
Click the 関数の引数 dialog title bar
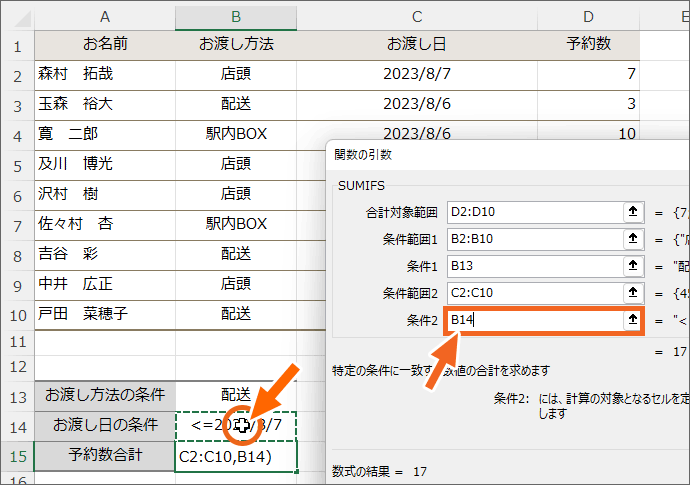[x=508, y=155]
